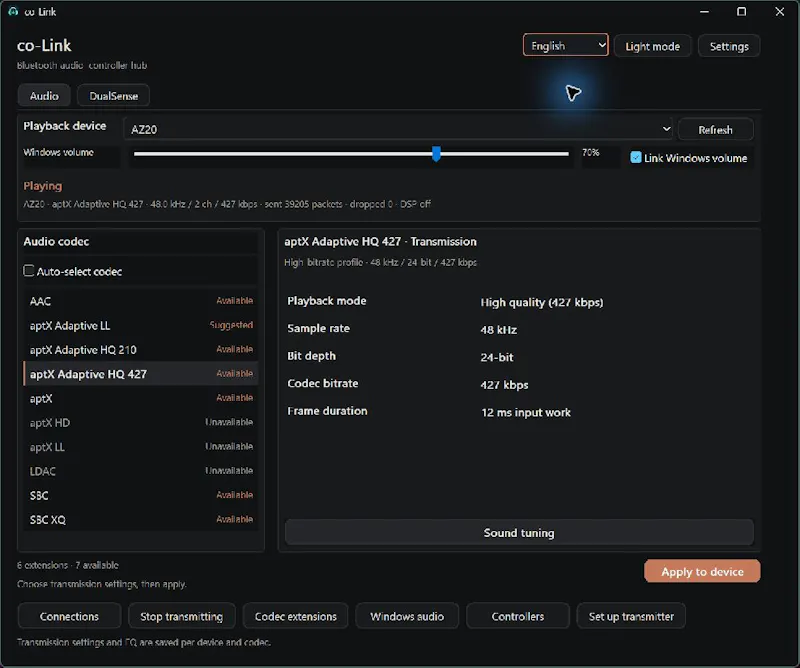
Task: Pick the plain aptX codec
Action: [141, 398]
